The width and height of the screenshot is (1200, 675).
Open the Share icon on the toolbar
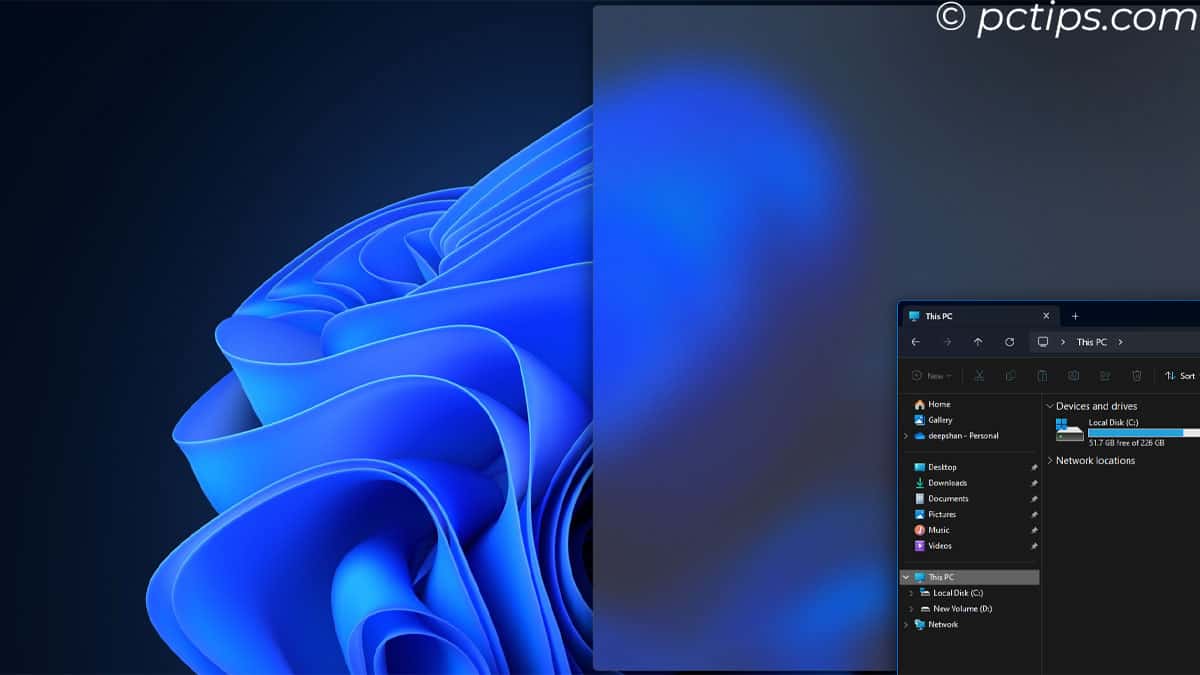1105,376
